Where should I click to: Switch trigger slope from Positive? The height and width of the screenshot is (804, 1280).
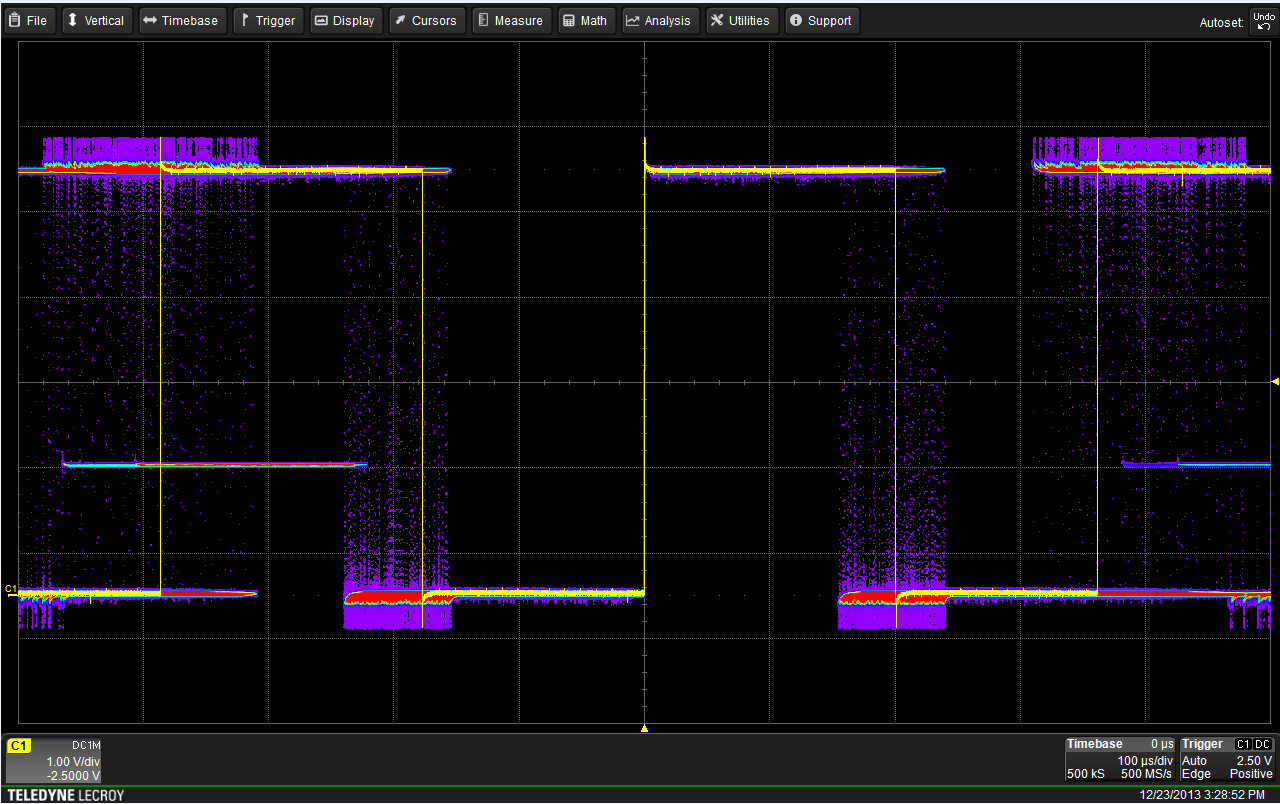1250,773
